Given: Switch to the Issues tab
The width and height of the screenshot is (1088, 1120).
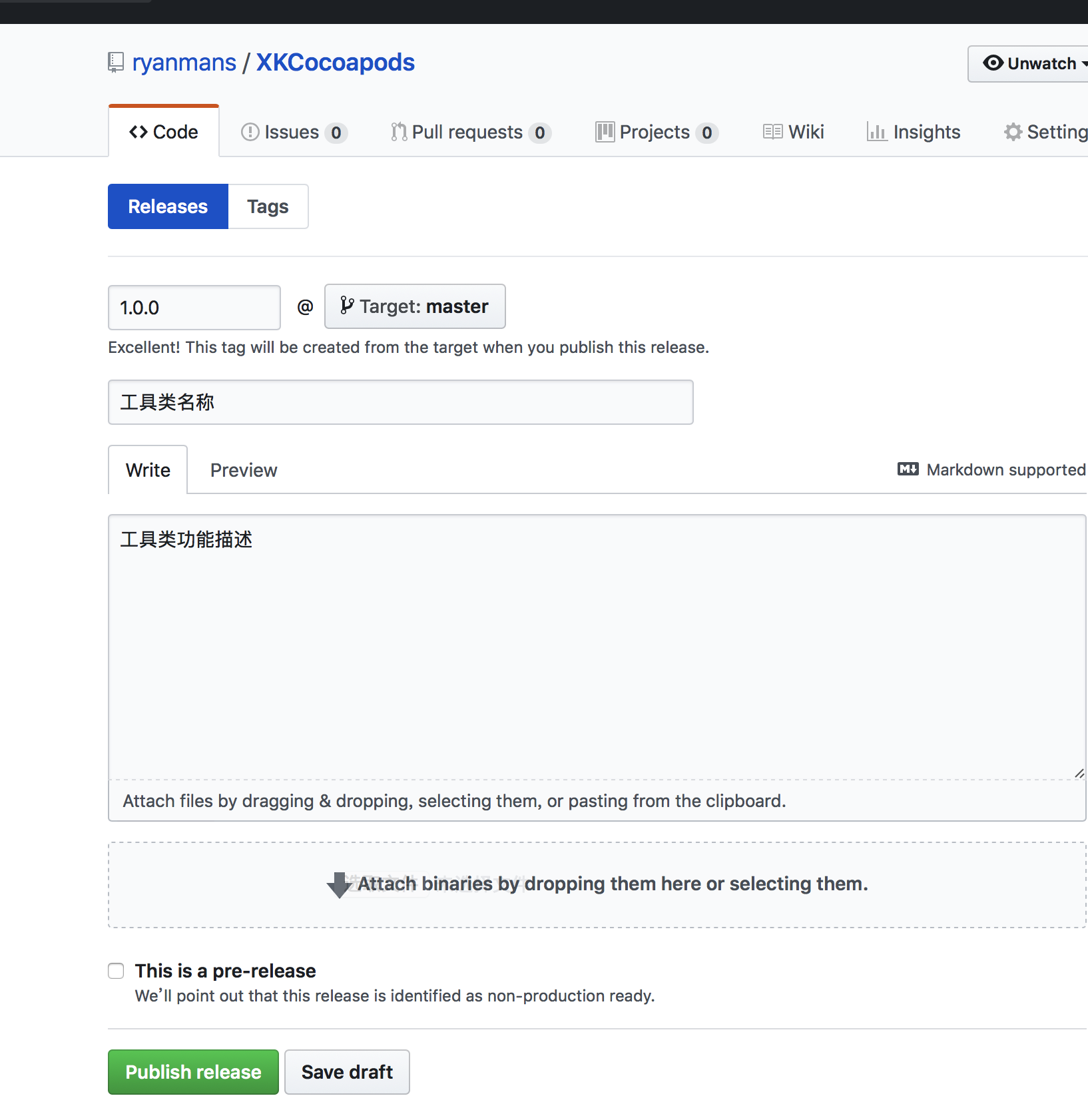Looking at the screenshot, I should coord(294,132).
